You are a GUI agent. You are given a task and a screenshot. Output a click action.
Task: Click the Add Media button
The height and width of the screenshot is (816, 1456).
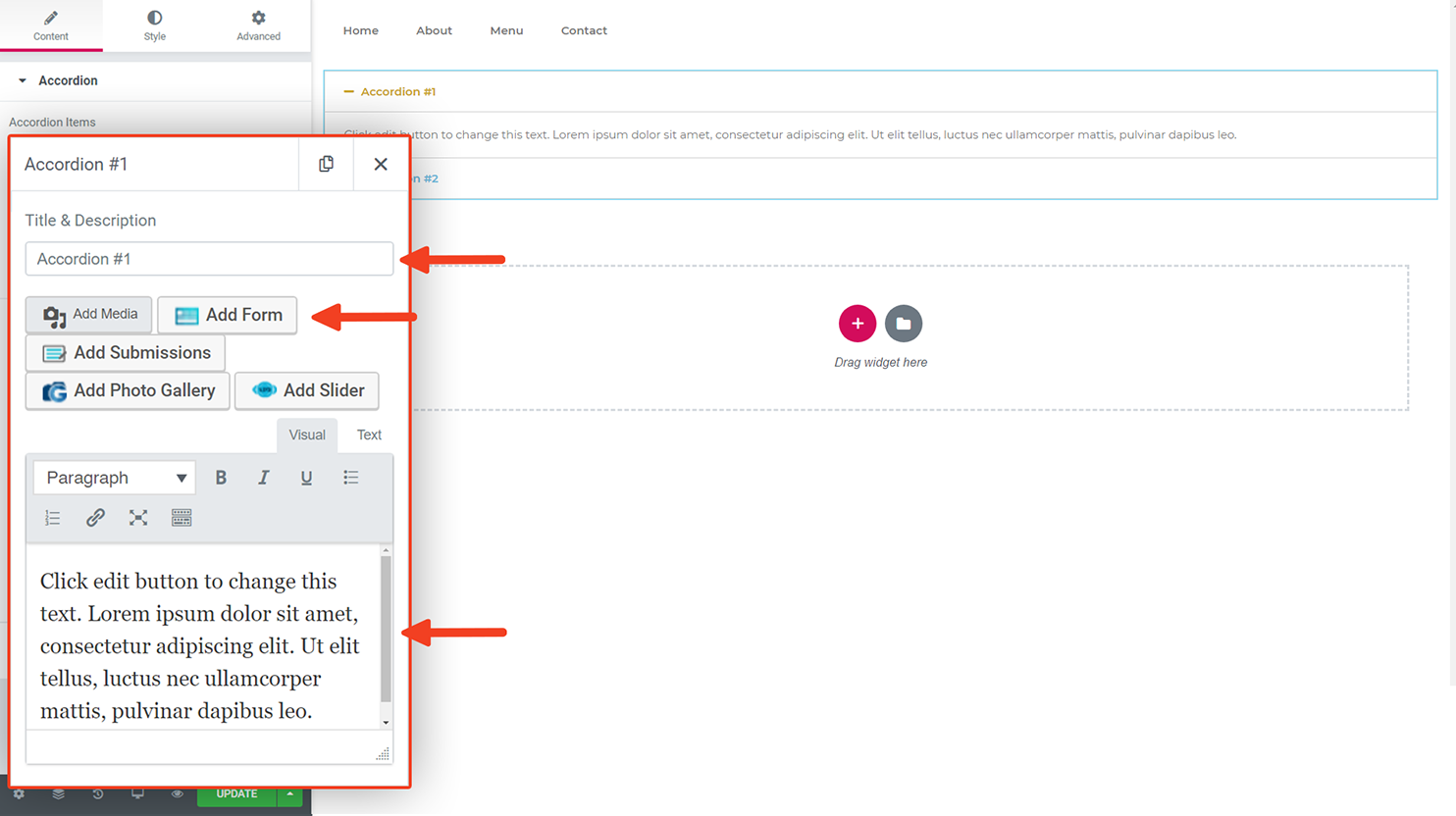88,315
